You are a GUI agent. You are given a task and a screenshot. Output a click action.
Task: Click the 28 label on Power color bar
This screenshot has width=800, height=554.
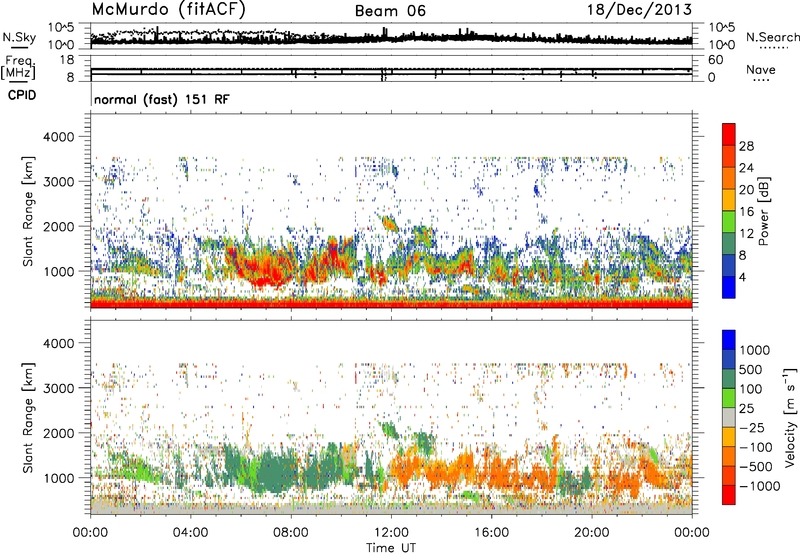(746, 146)
